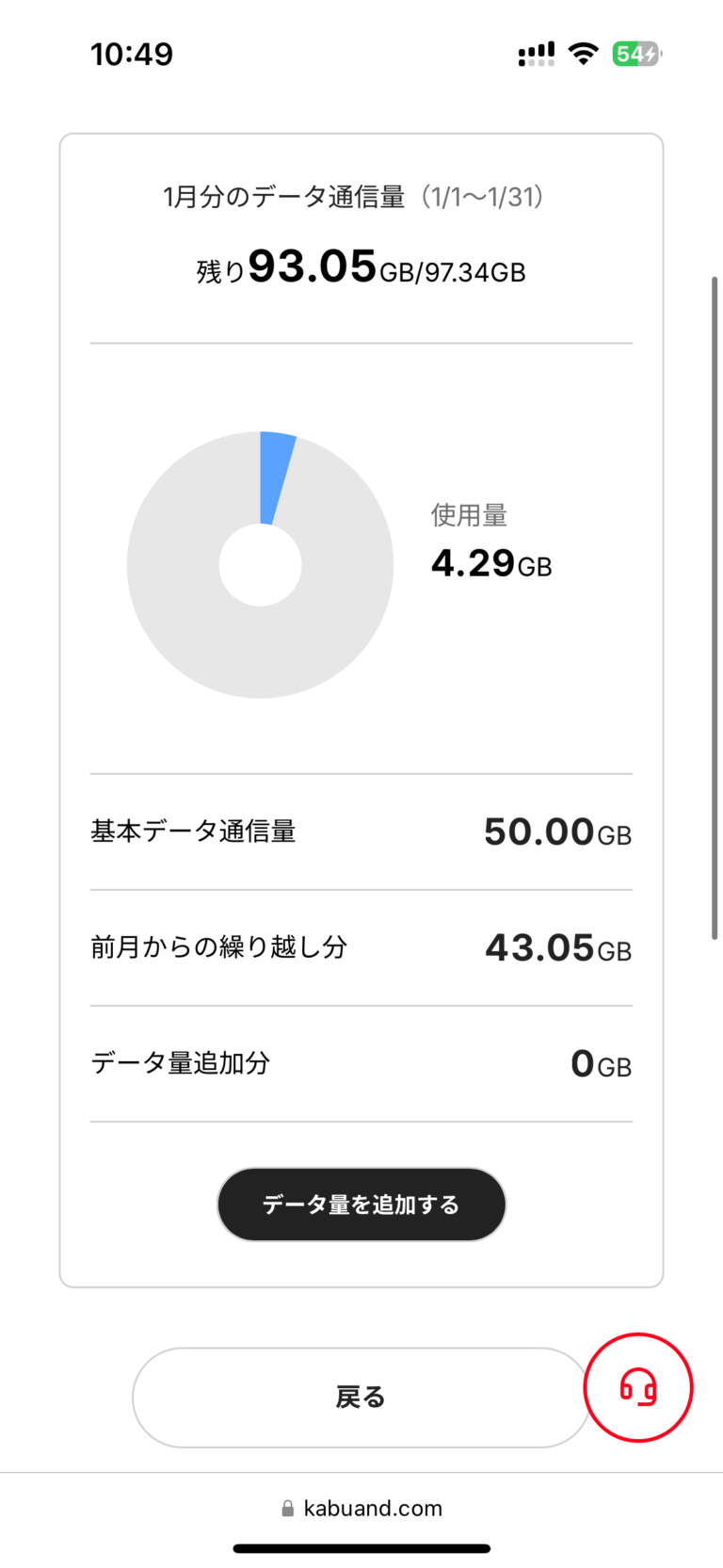Tap the cellular signal bars icon

536,55
